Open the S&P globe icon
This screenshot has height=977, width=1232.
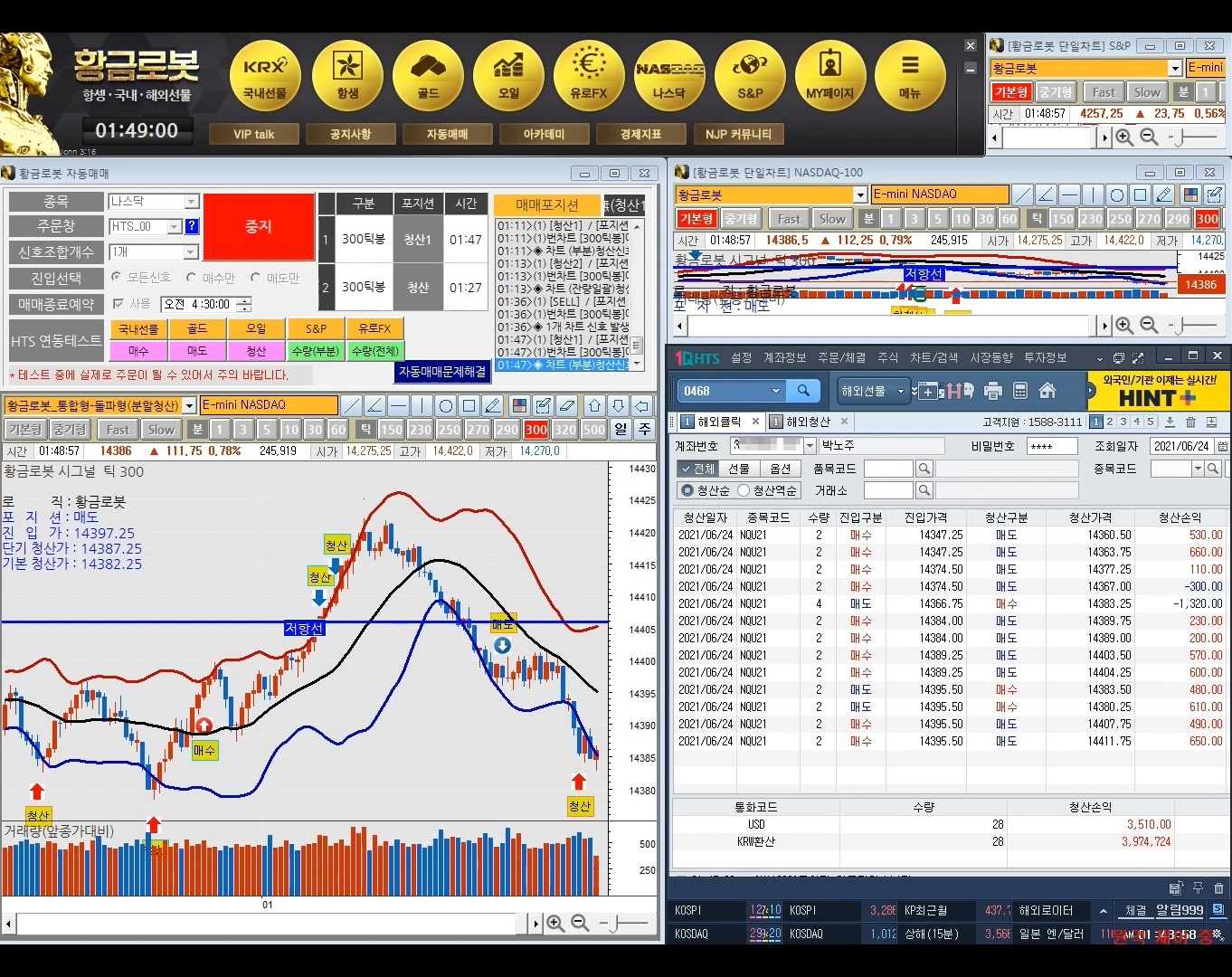[750, 77]
